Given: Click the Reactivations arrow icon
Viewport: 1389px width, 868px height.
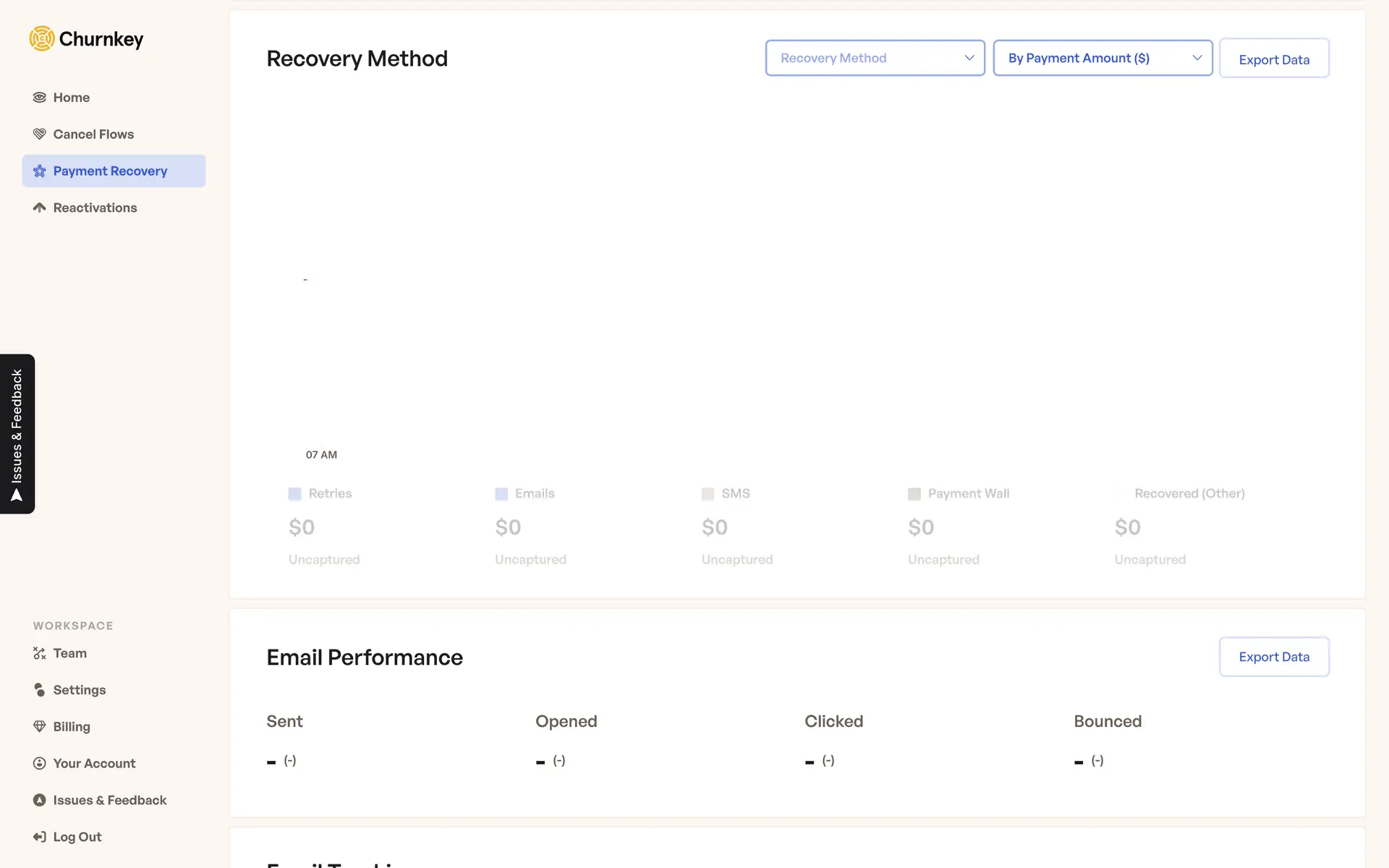Looking at the screenshot, I should pyautogui.click(x=40, y=208).
